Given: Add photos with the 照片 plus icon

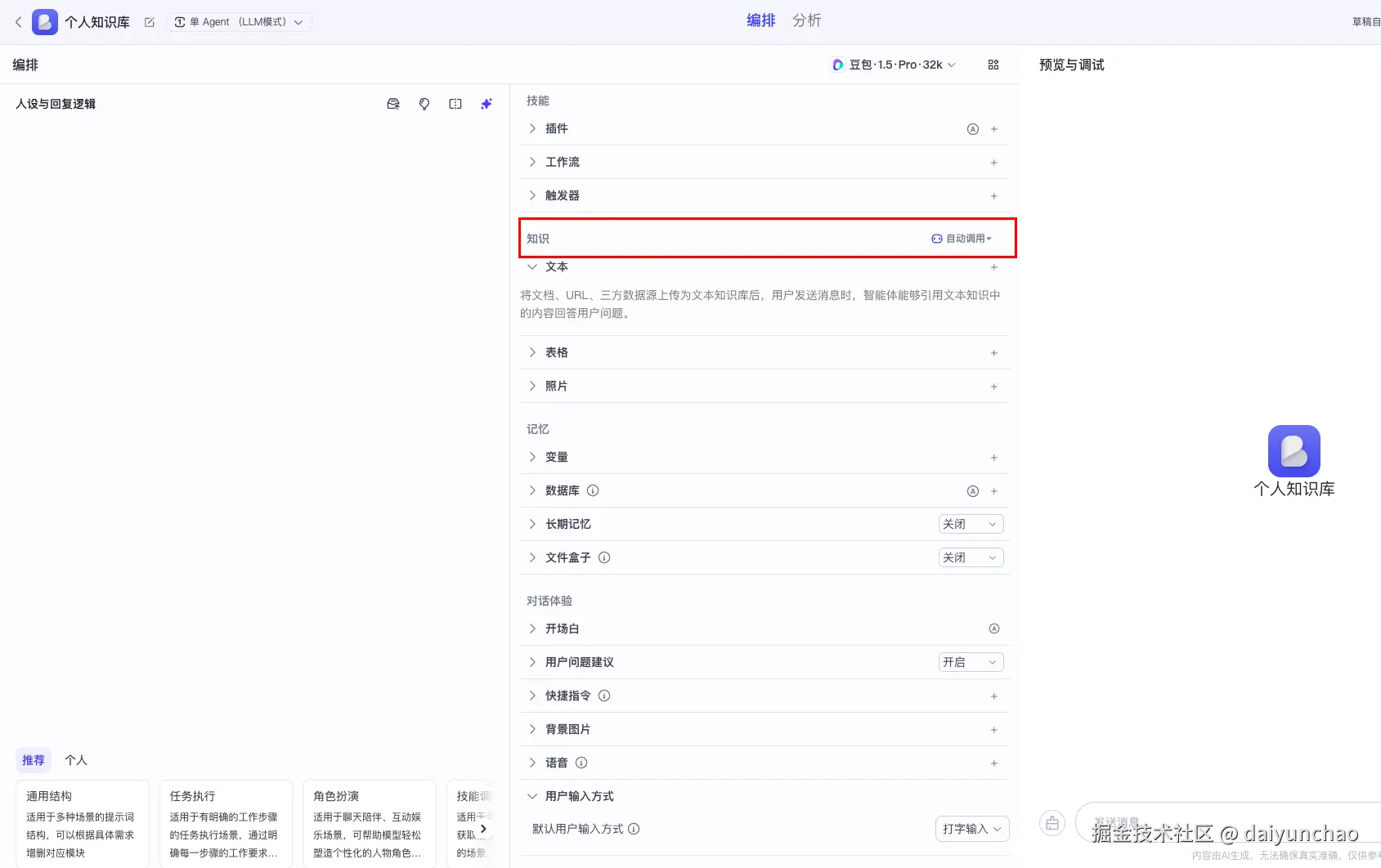Looking at the screenshot, I should 994,387.
